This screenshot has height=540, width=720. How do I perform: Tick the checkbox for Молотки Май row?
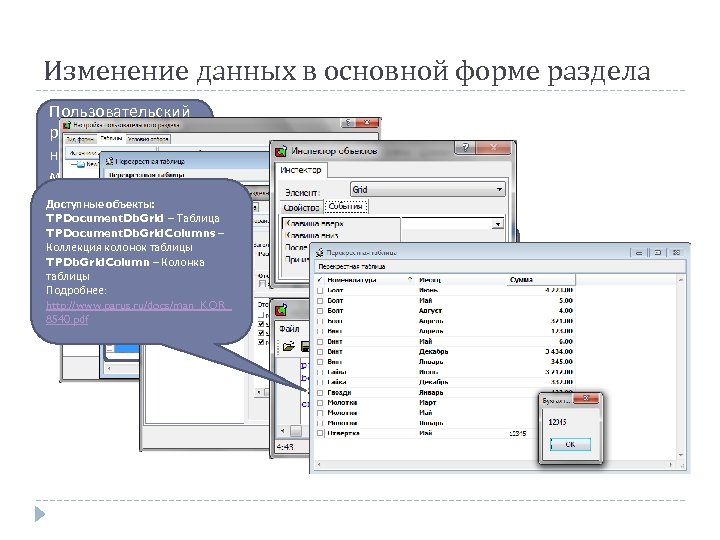(320, 413)
